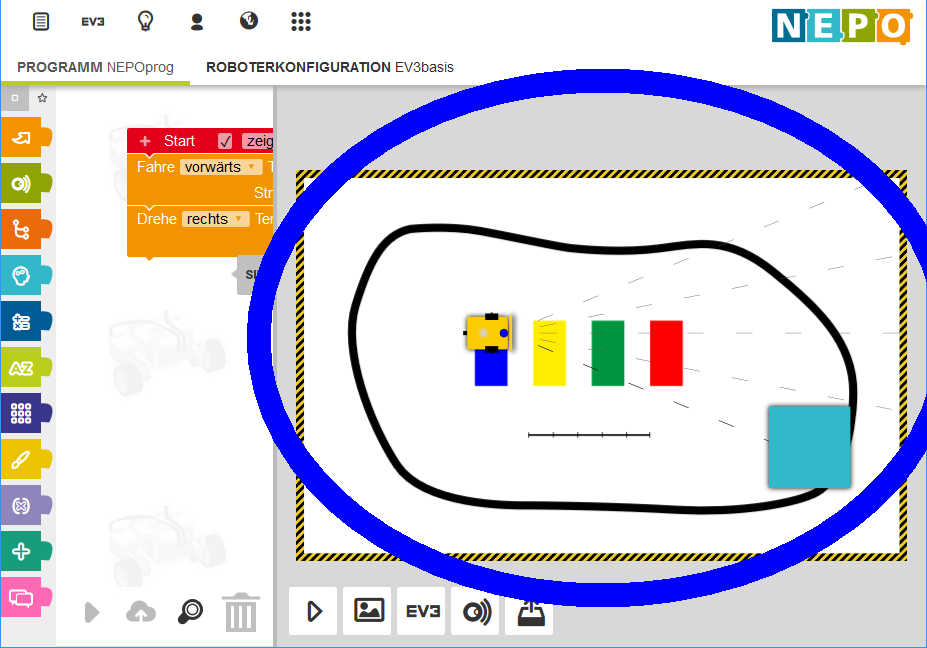This screenshot has width=927, height=648.
Task: Select the Drehe turn block
Action: 200,231
